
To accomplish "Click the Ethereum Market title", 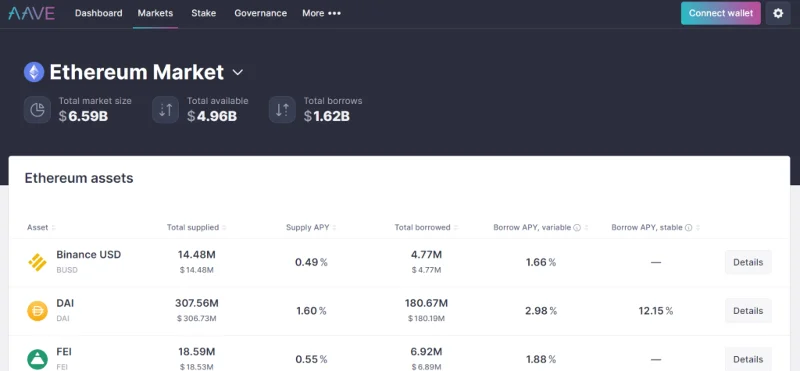I will pyautogui.click(x=137, y=72).
